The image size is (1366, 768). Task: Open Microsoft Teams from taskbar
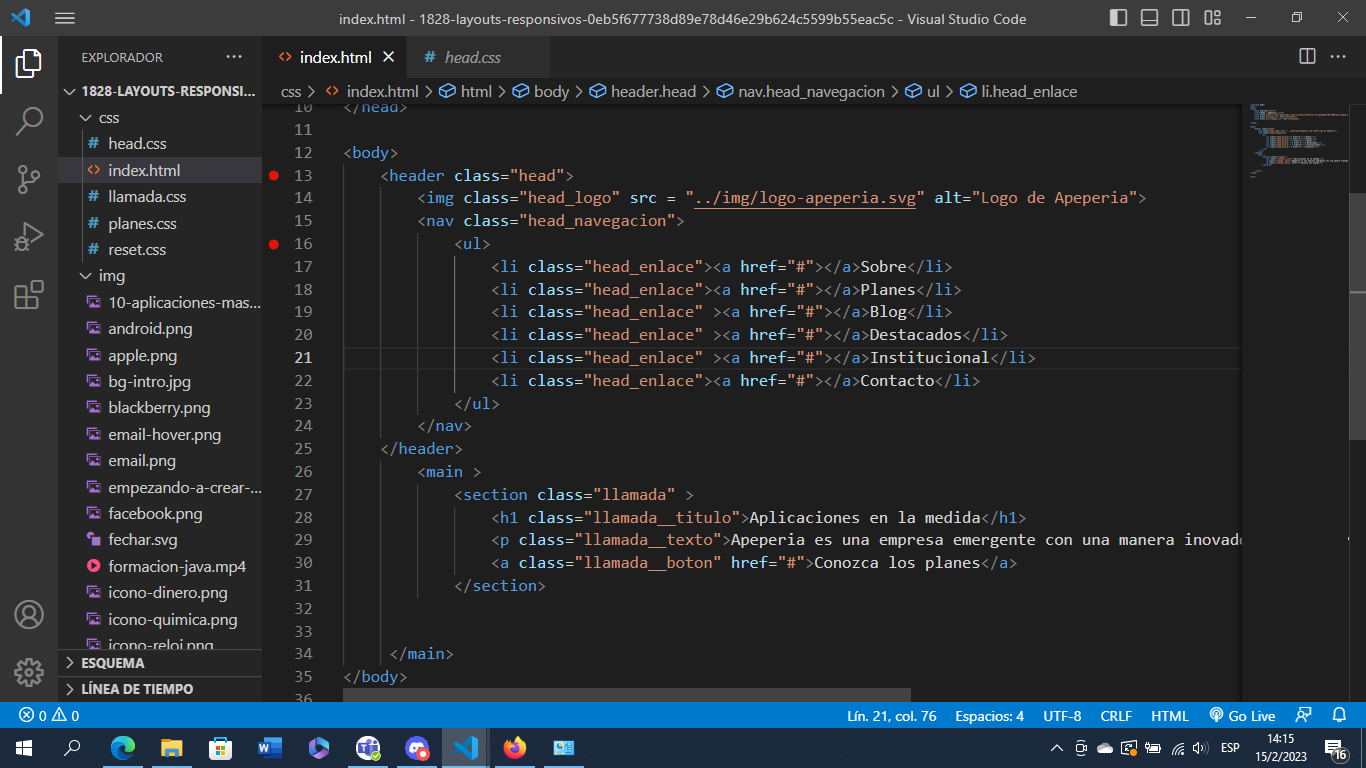point(368,747)
